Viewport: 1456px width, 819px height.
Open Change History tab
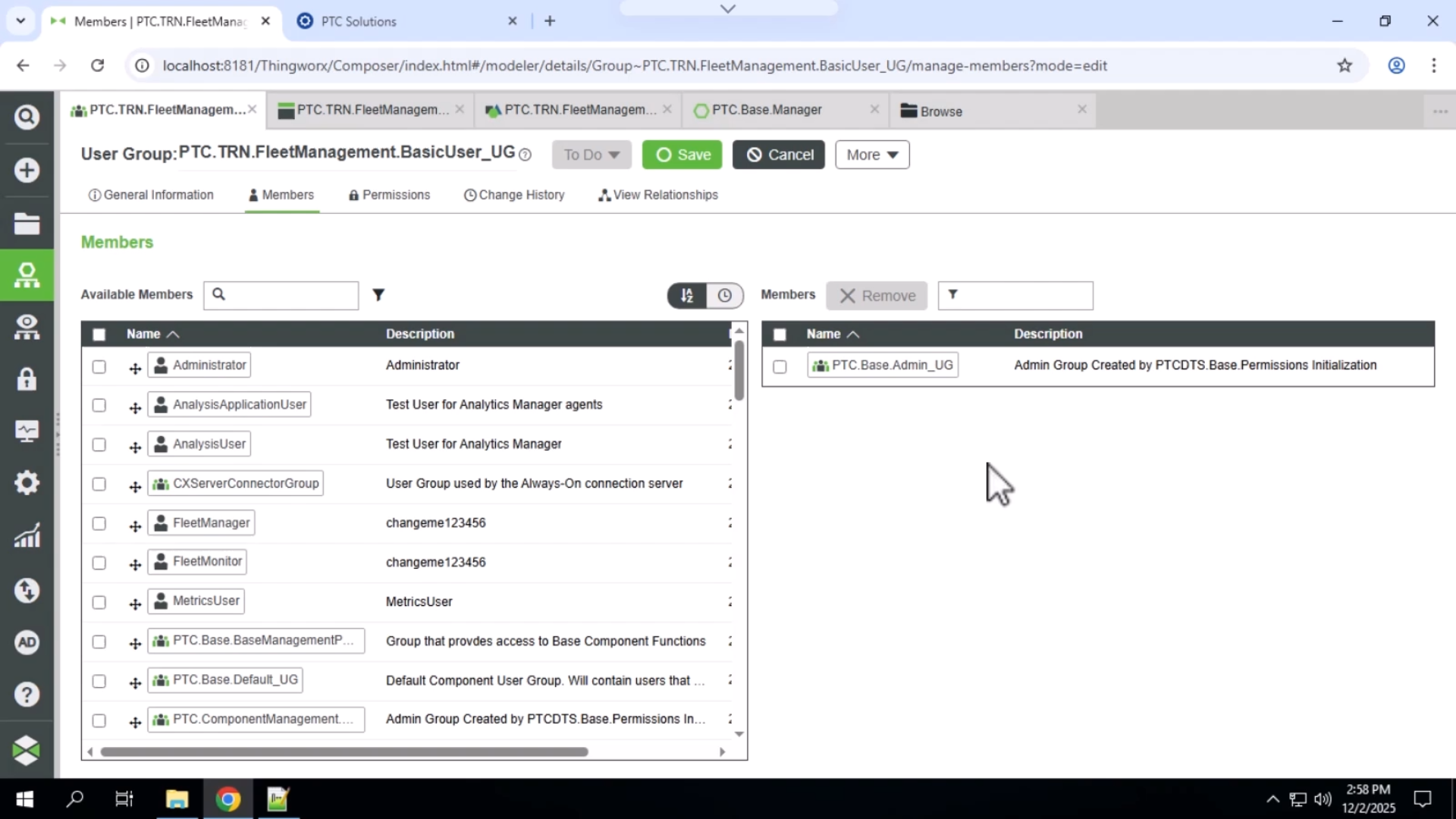pyautogui.click(x=514, y=195)
